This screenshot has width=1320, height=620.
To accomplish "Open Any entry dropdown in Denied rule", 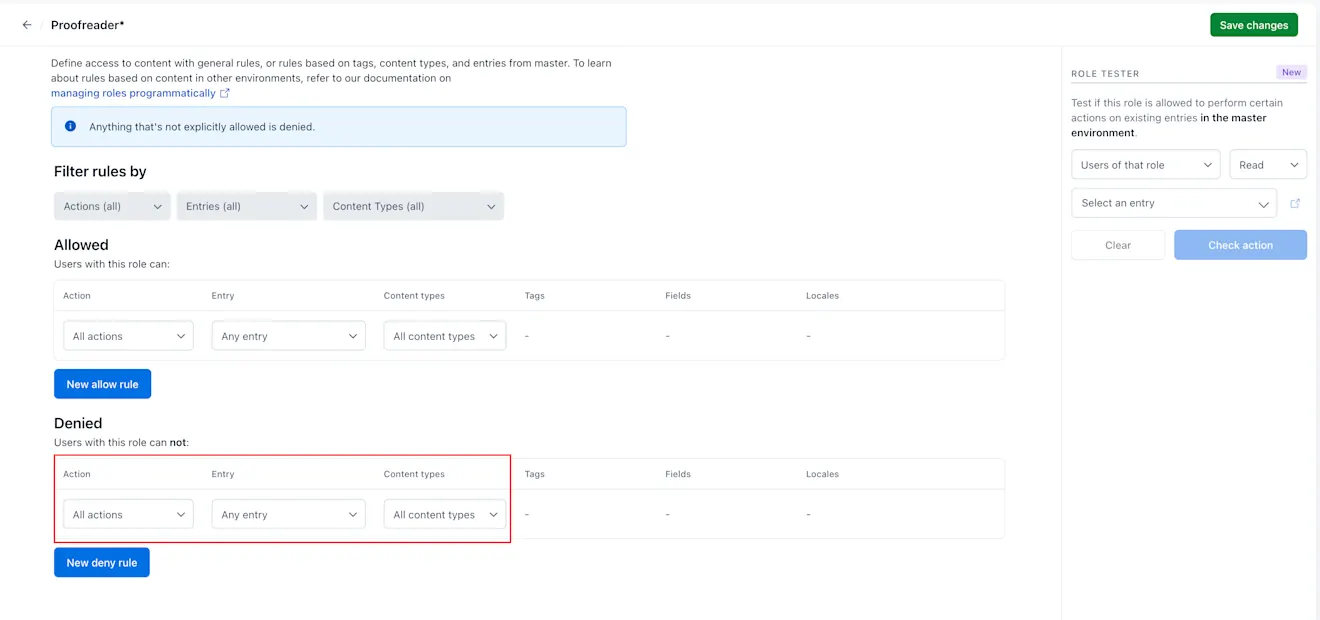I will coord(289,515).
